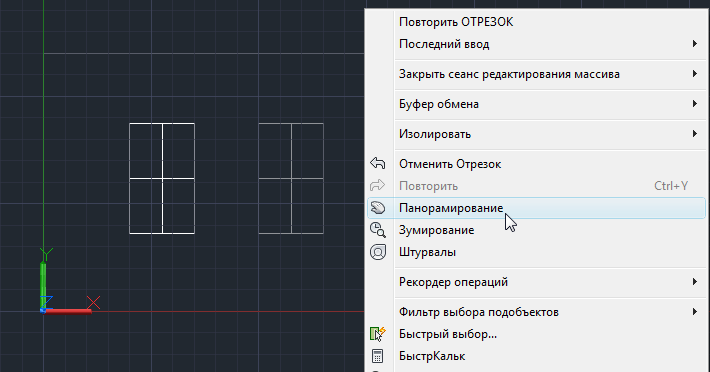Open Закрыть сеанс редактирования массива submenu

(536, 74)
